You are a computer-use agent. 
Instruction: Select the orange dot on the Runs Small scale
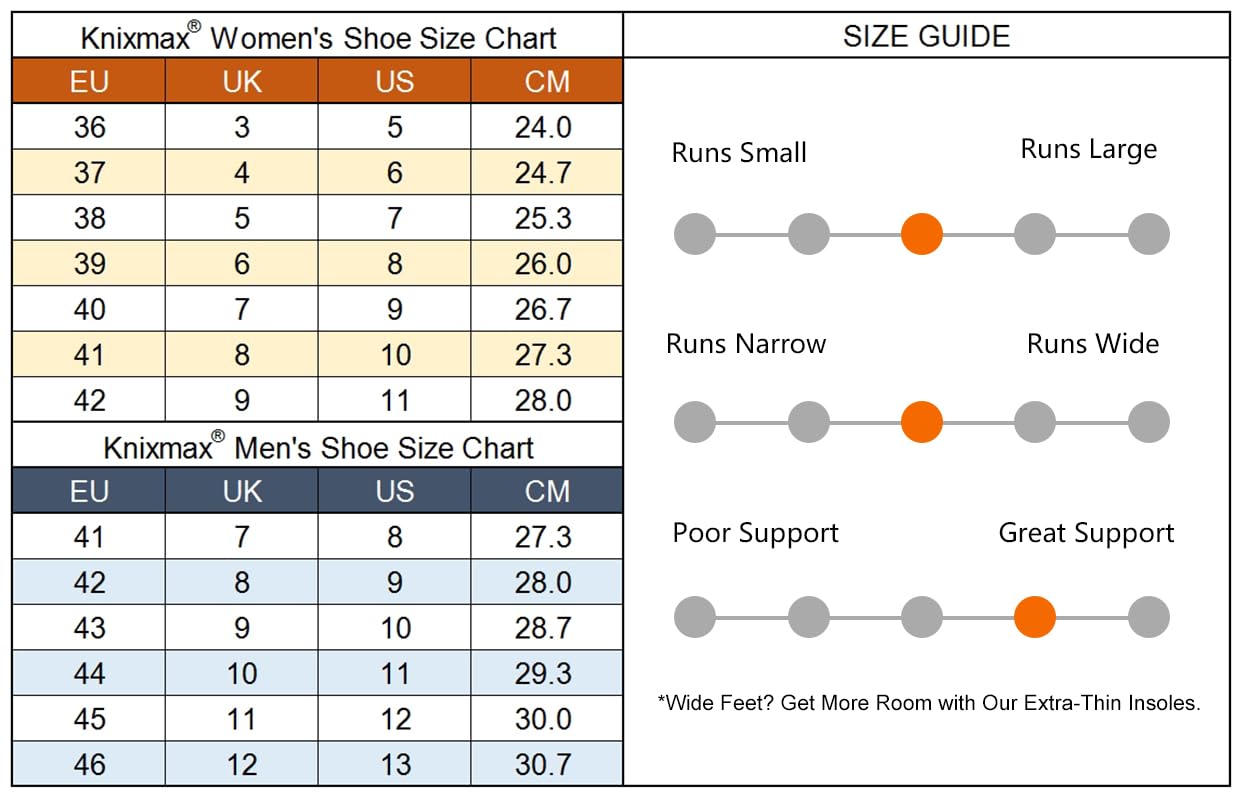click(922, 234)
